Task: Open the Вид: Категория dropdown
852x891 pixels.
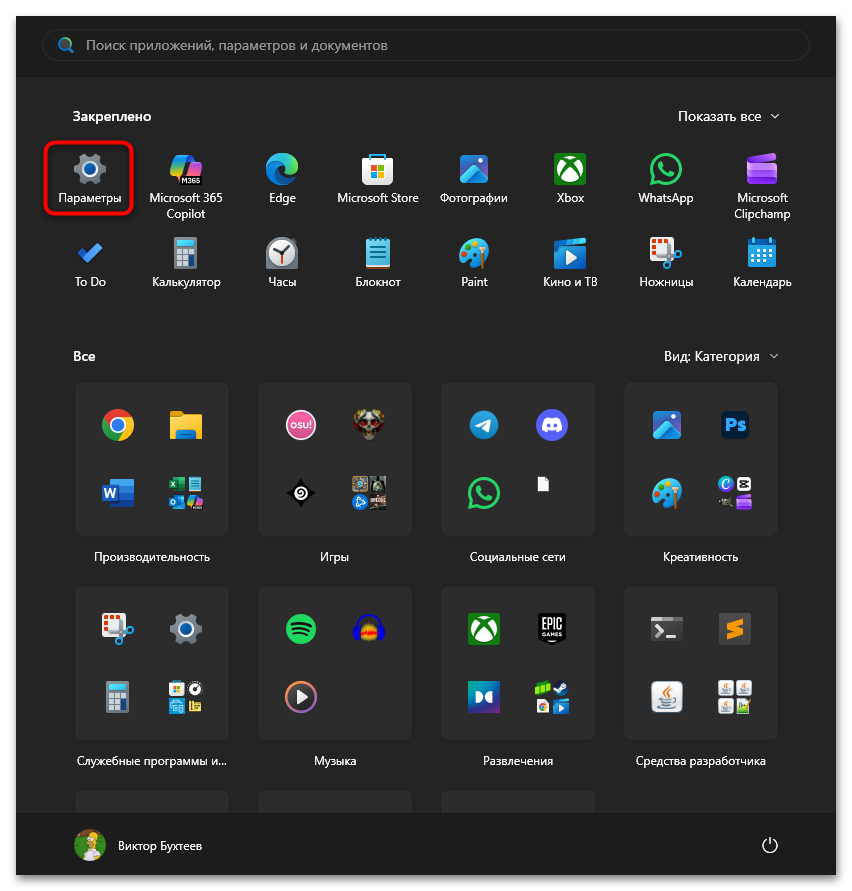Action: 721,356
